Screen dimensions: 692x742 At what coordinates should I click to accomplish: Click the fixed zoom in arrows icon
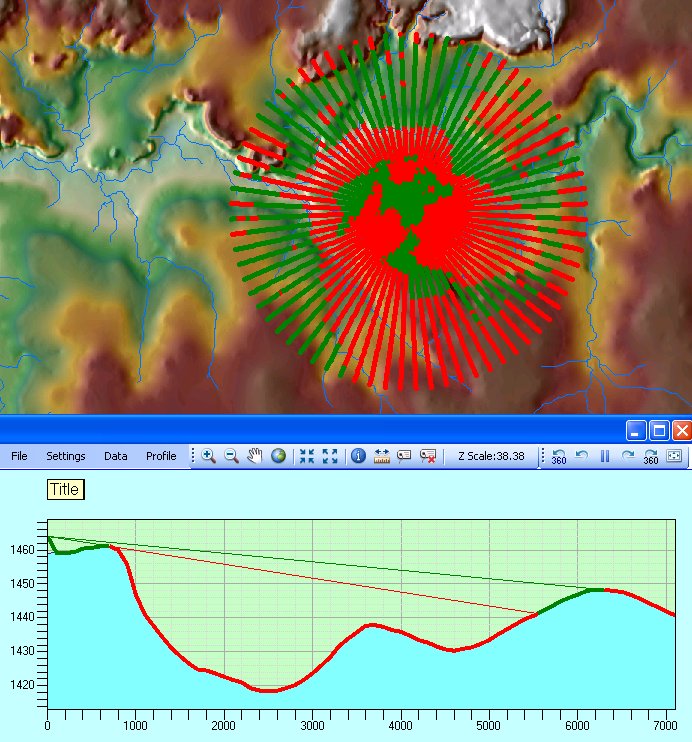307,456
